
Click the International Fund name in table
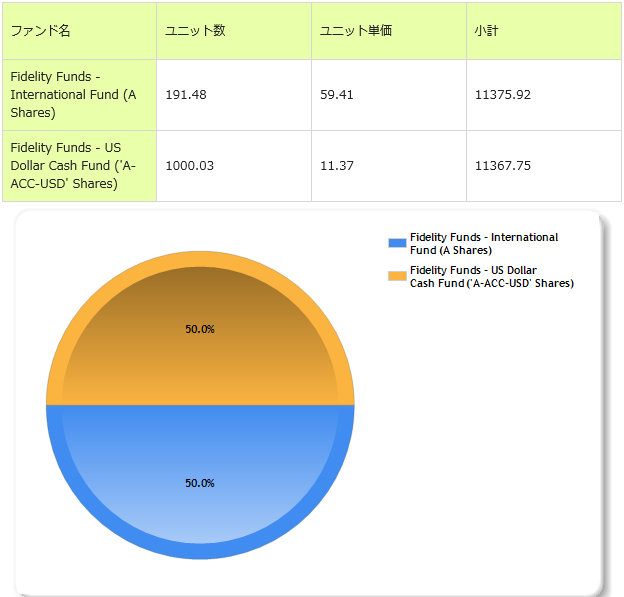tap(72, 95)
